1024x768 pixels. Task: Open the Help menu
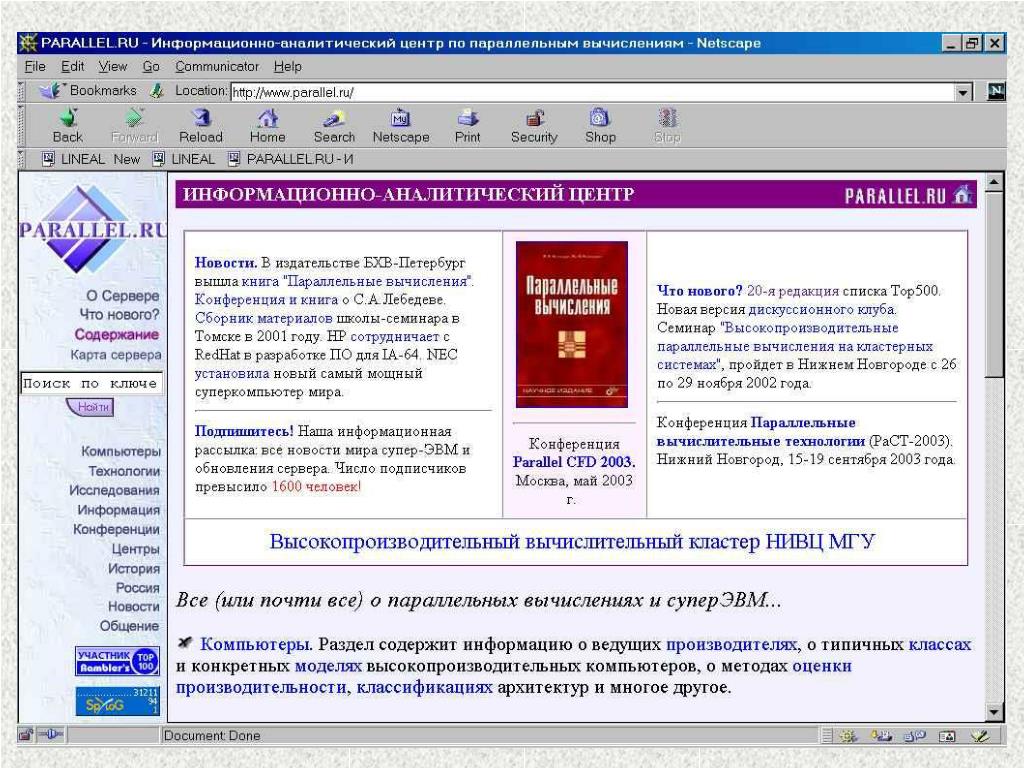(287, 67)
